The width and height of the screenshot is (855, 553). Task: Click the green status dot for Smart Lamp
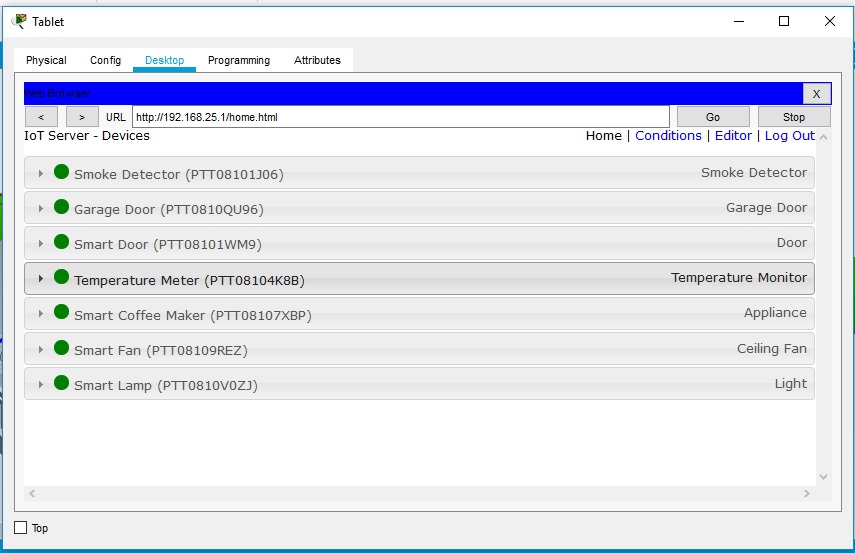61,383
